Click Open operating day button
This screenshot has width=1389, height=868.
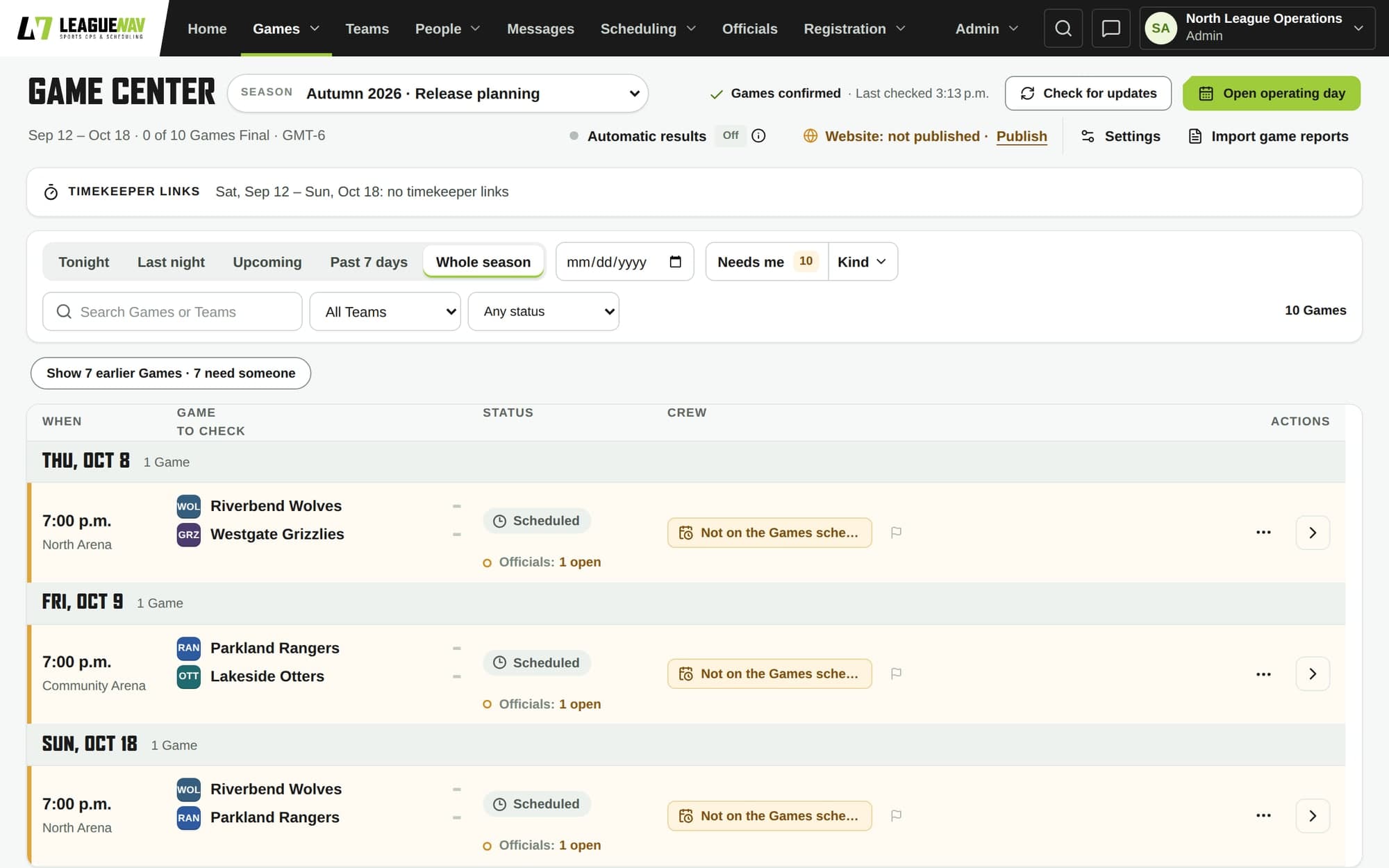pyautogui.click(x=1271, y=93)
